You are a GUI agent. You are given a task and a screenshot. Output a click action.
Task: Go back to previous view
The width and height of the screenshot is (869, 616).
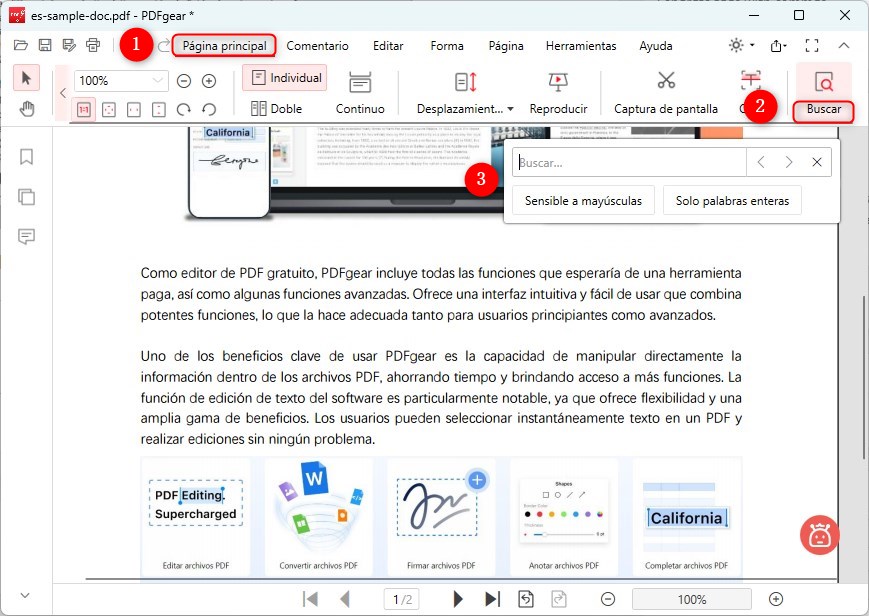click(526, 599)
